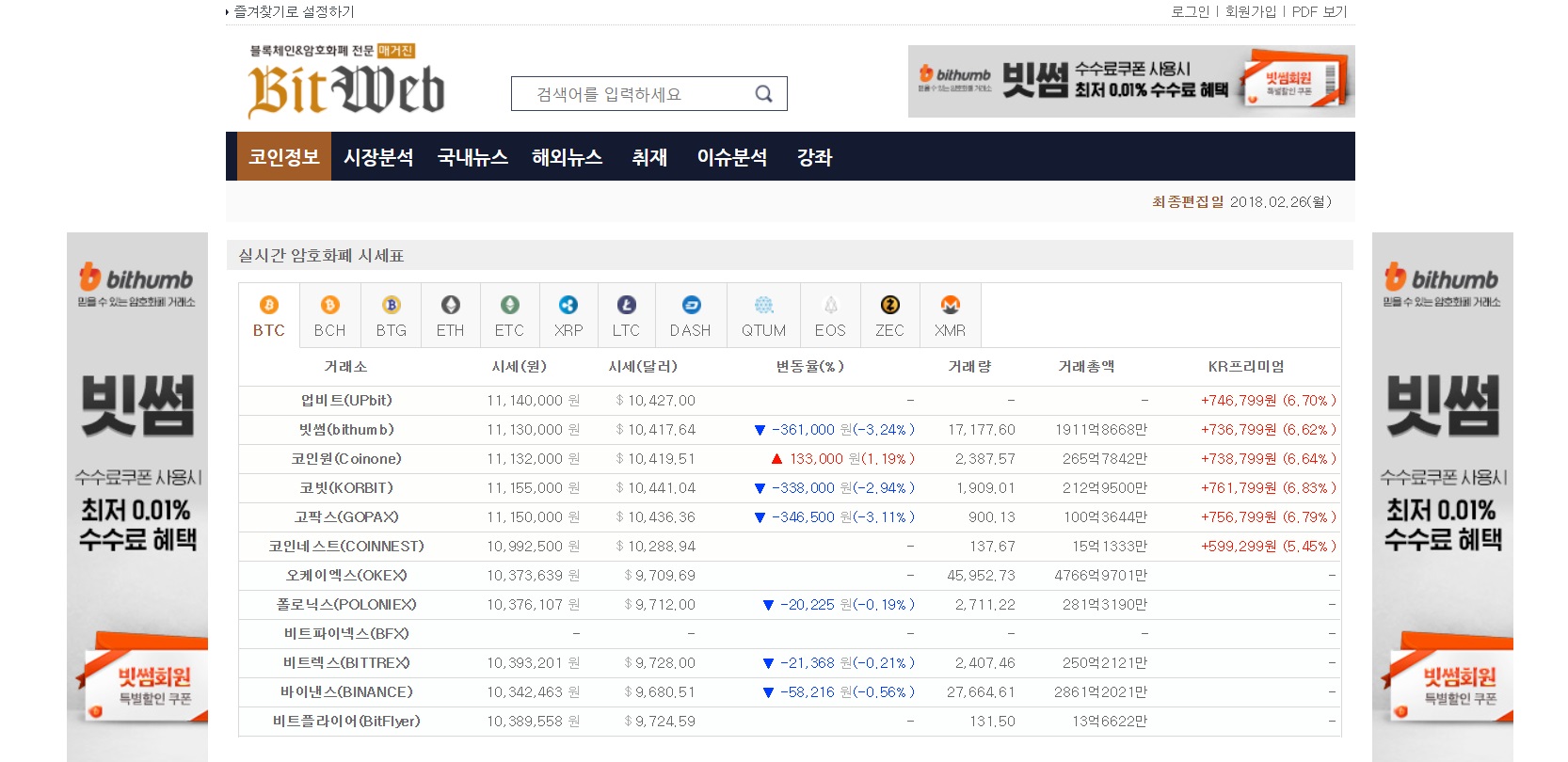Click the 고팍스(GOPAX) exchange name
Viewport: 1568px width, 762px height.
click(x=346, y=517)
